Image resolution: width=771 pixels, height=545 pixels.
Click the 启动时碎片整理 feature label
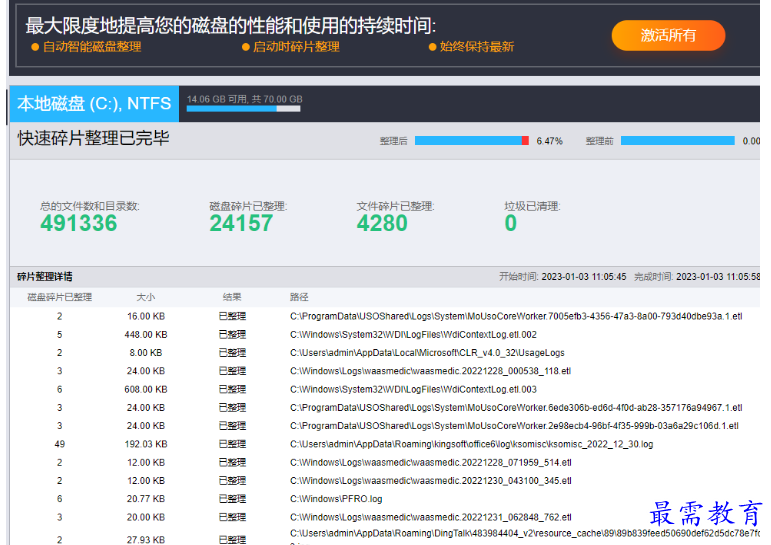[296, 47]
